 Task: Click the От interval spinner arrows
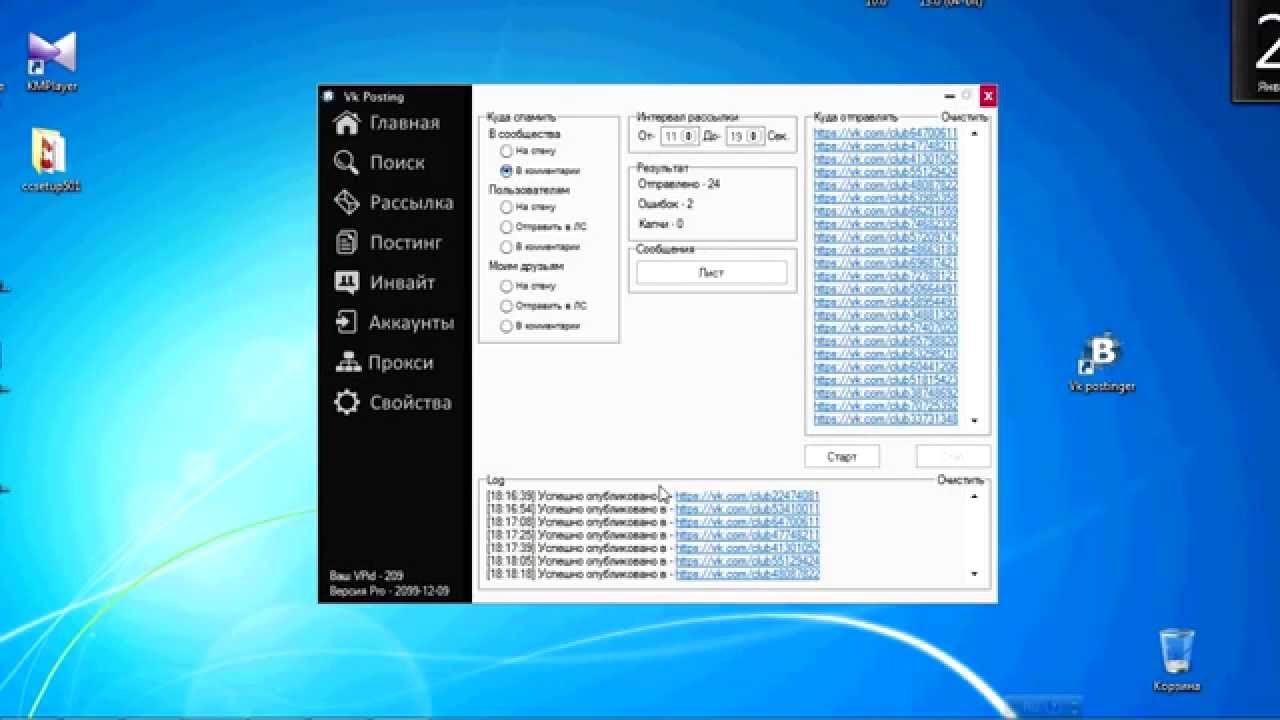[x=689, y=136]
